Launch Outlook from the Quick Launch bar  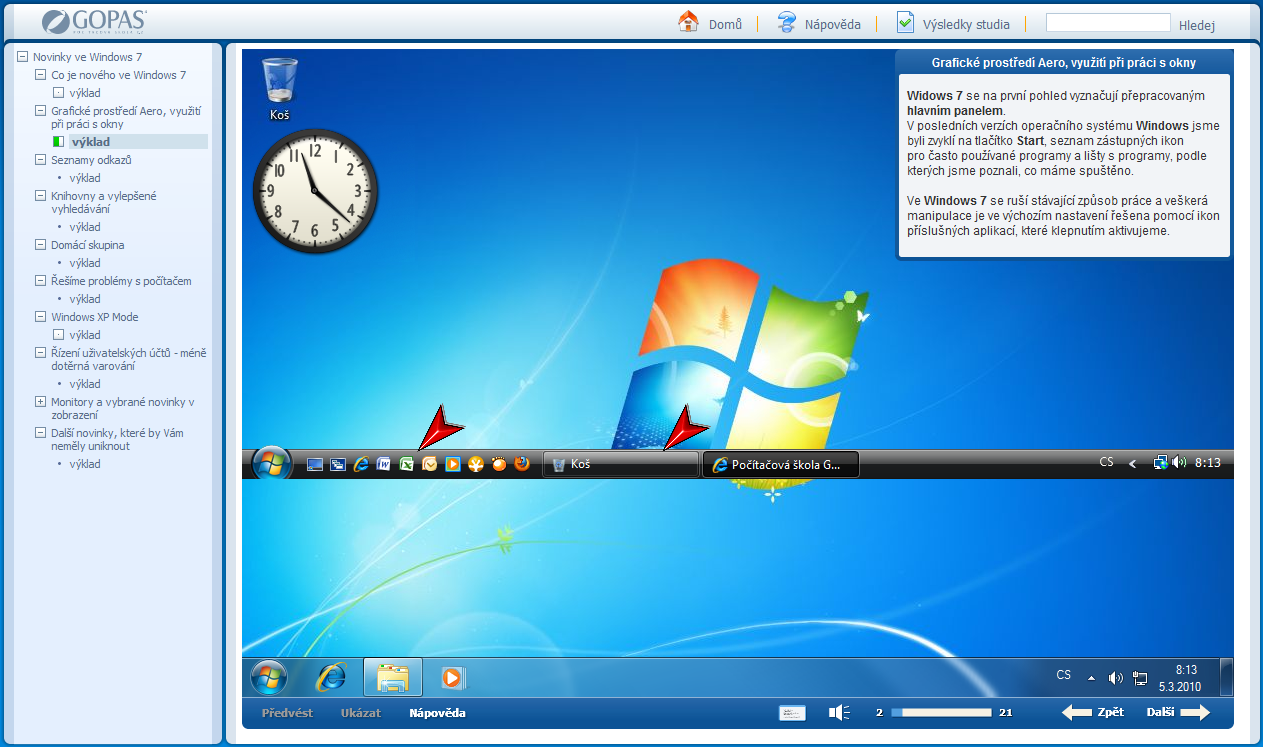[x=430, y=464]
